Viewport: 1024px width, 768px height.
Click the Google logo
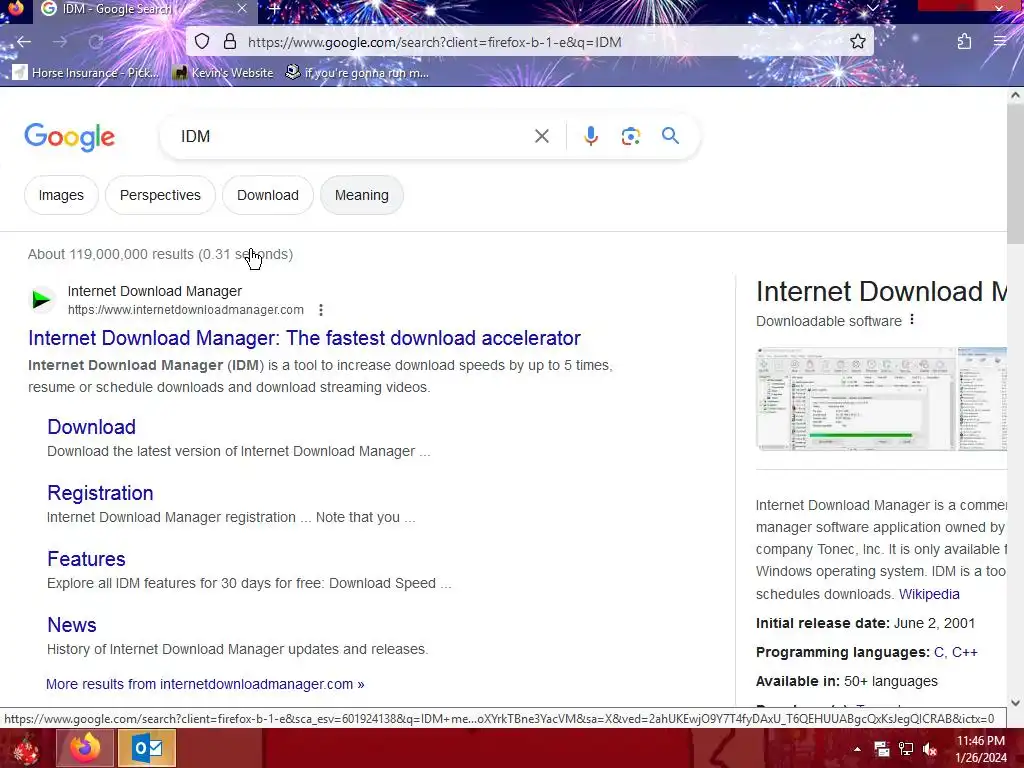tap(70, 137)
